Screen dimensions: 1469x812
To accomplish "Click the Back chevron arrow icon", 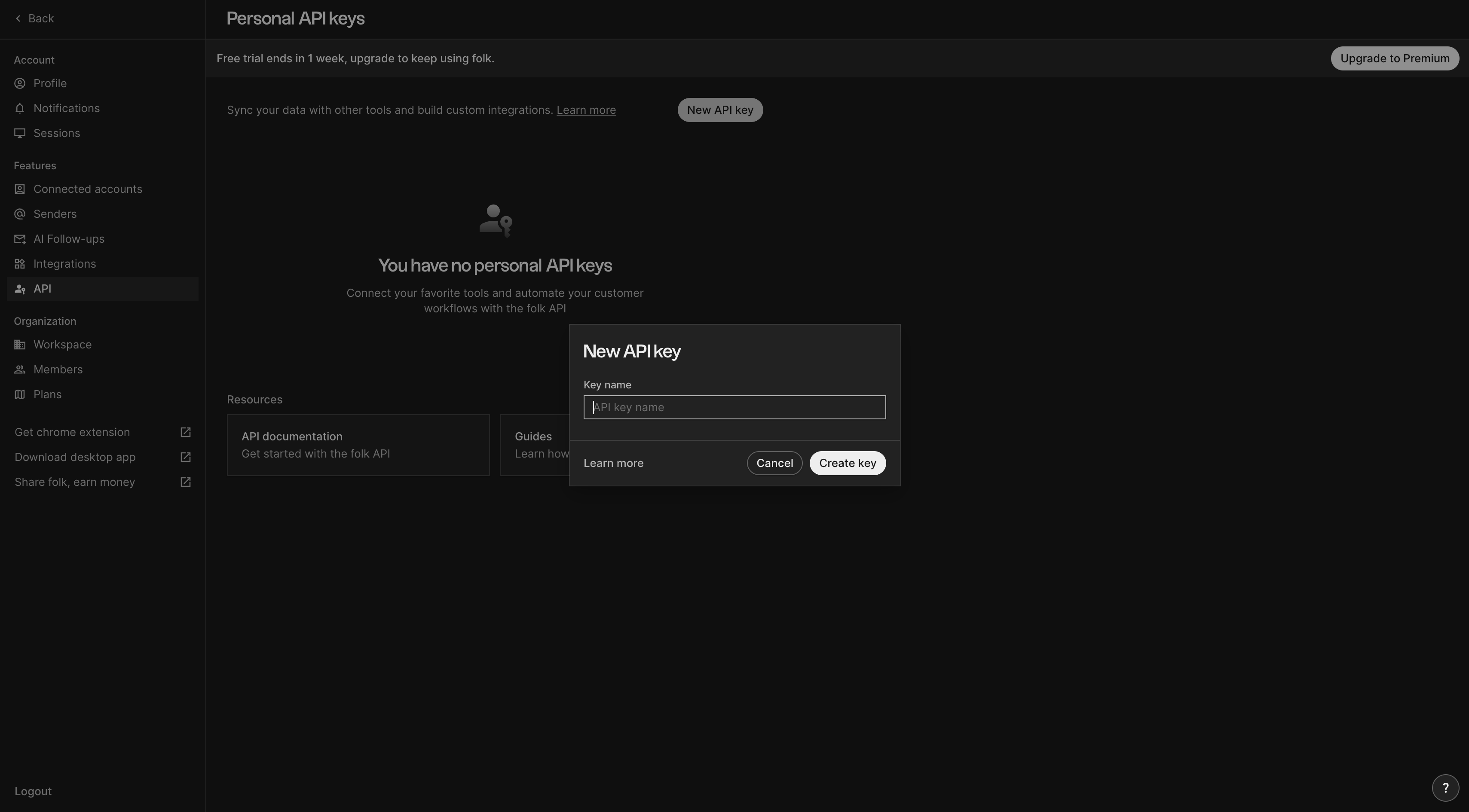I will pyautogui.click(x=18, y=18).
